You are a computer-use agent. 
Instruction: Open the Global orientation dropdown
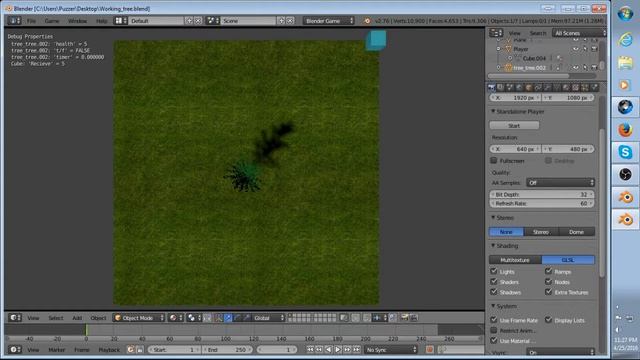coord(269,318)
